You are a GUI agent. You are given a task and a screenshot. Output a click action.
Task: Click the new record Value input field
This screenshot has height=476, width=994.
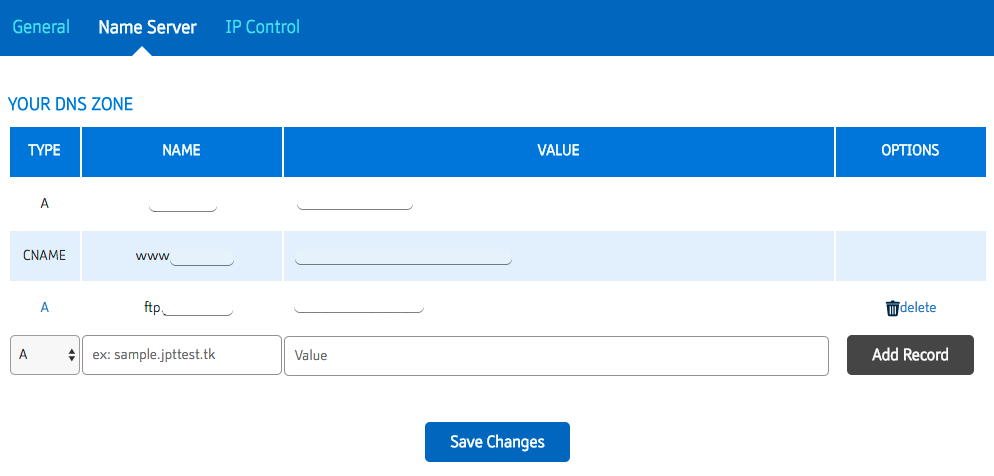click(x=556, y=355)
